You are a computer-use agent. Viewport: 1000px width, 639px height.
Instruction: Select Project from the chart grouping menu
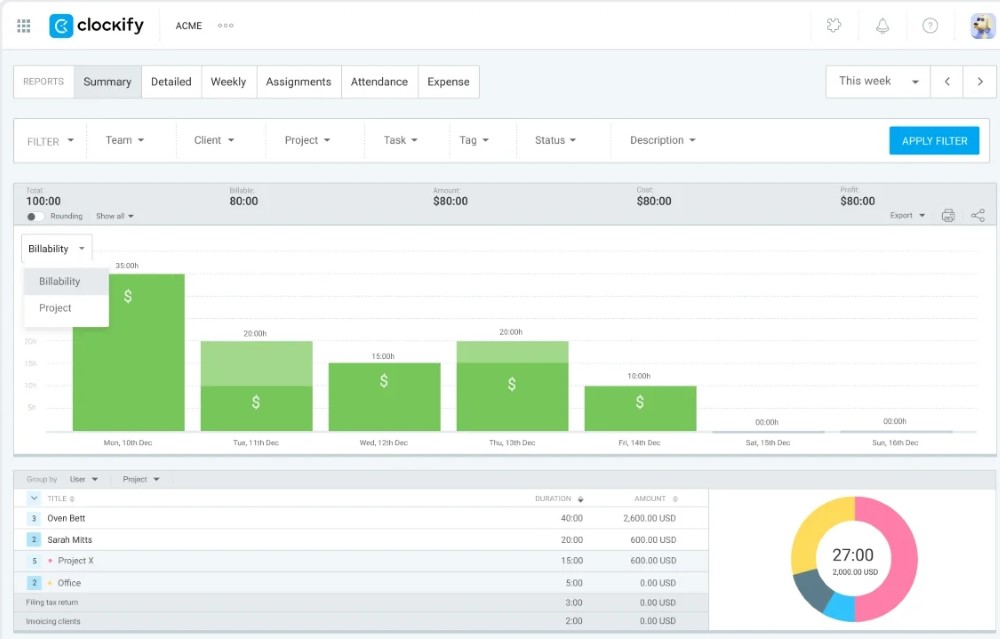(x=56, y=308)
